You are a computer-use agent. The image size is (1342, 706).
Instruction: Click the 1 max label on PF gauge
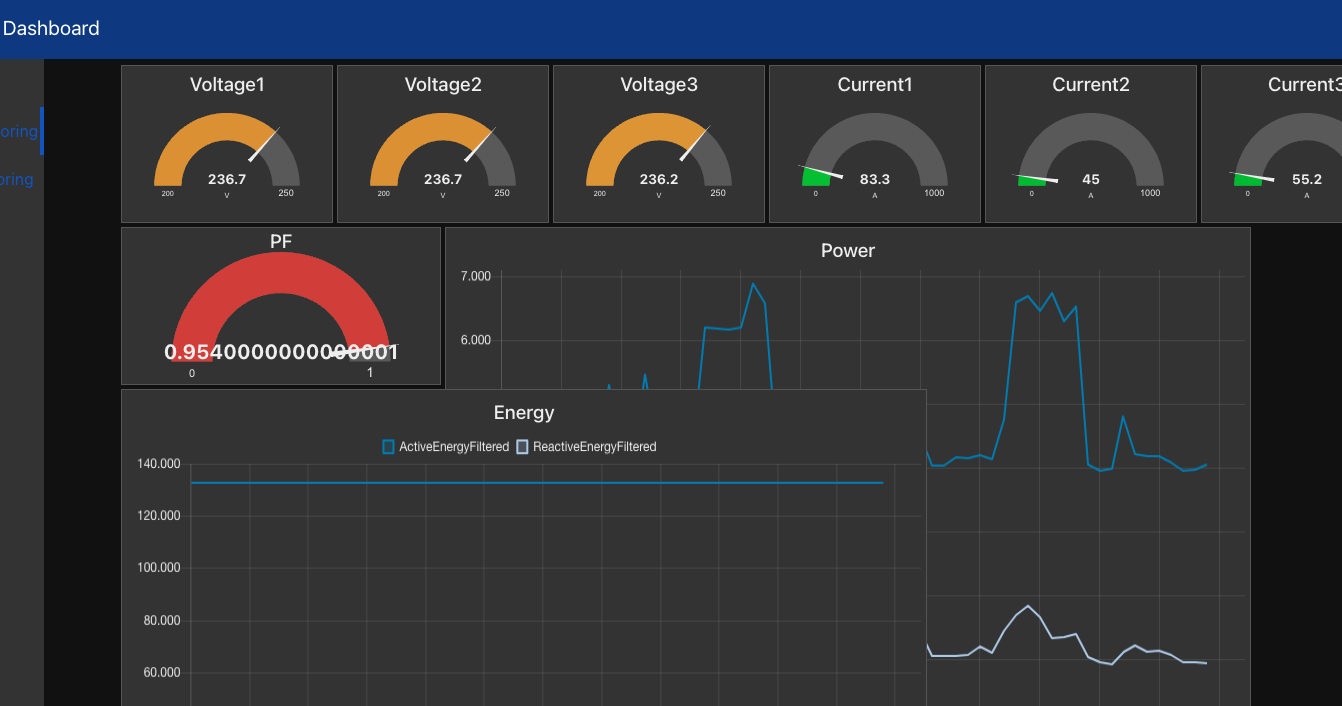[370, 373]
